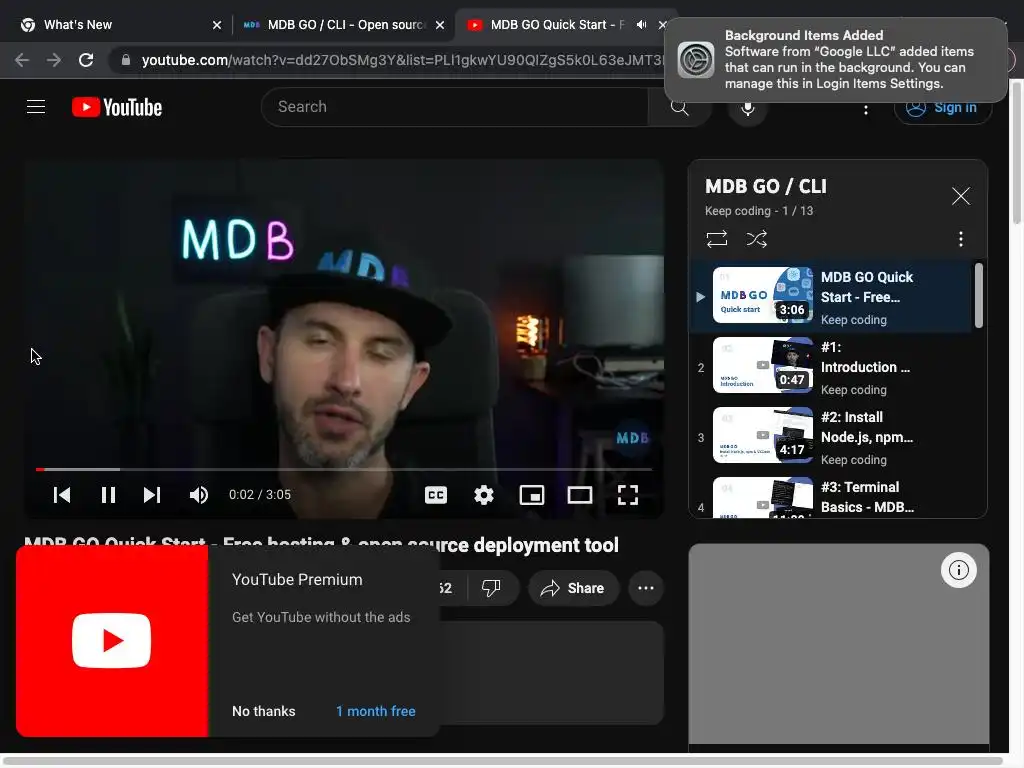This screenshot has height=768, width=1024.
Task: Go back in browser history
Action: [x=22, y=60]
